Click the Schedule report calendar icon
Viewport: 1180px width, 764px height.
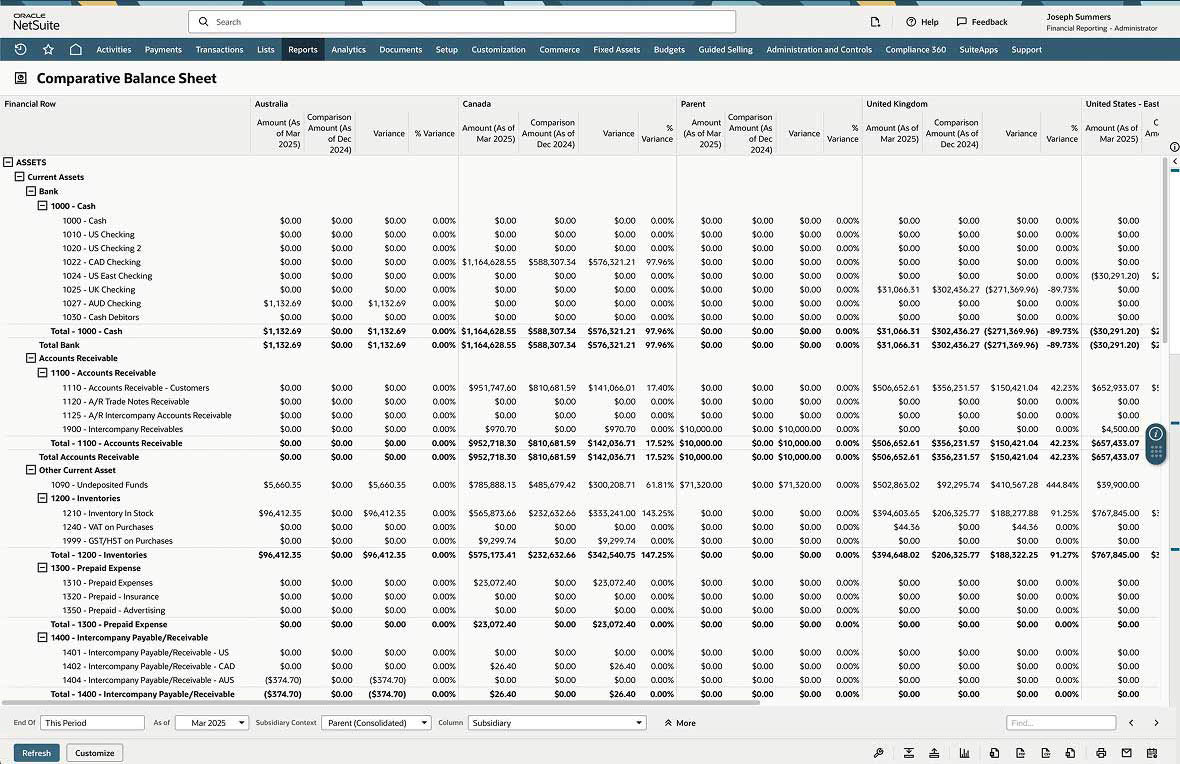[x=1152, y=753]
